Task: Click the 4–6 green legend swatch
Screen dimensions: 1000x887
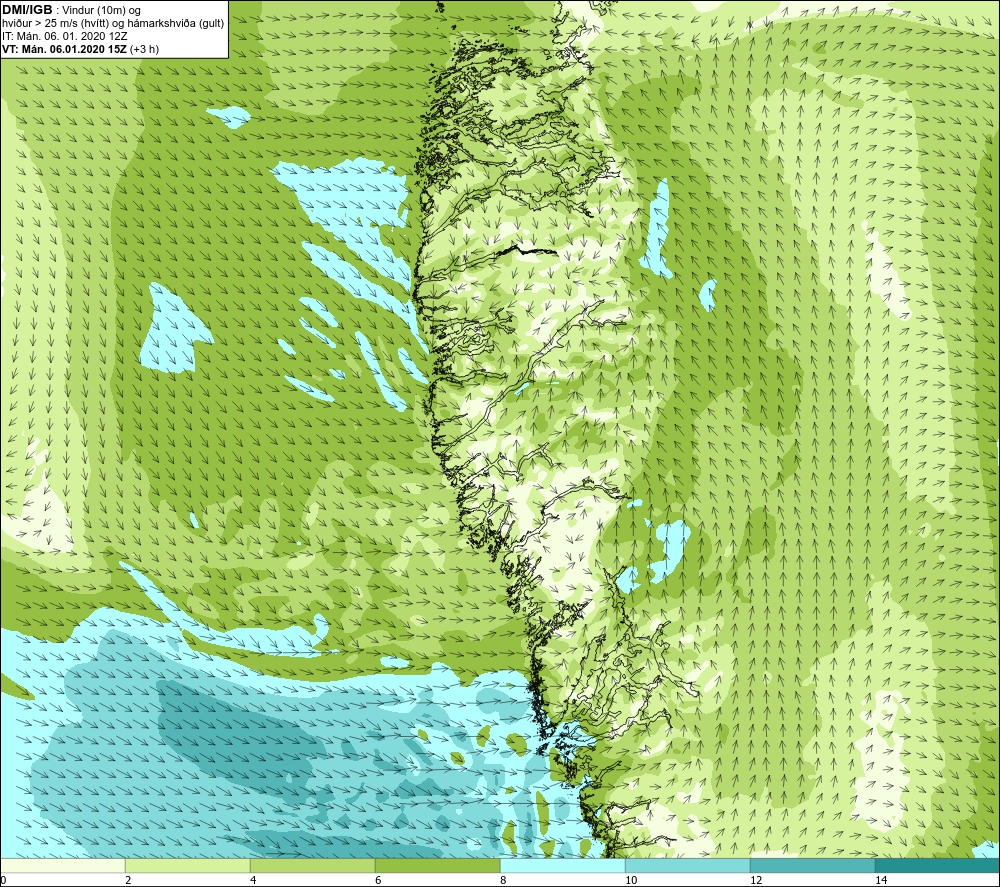Action: (x=312, y=865)
